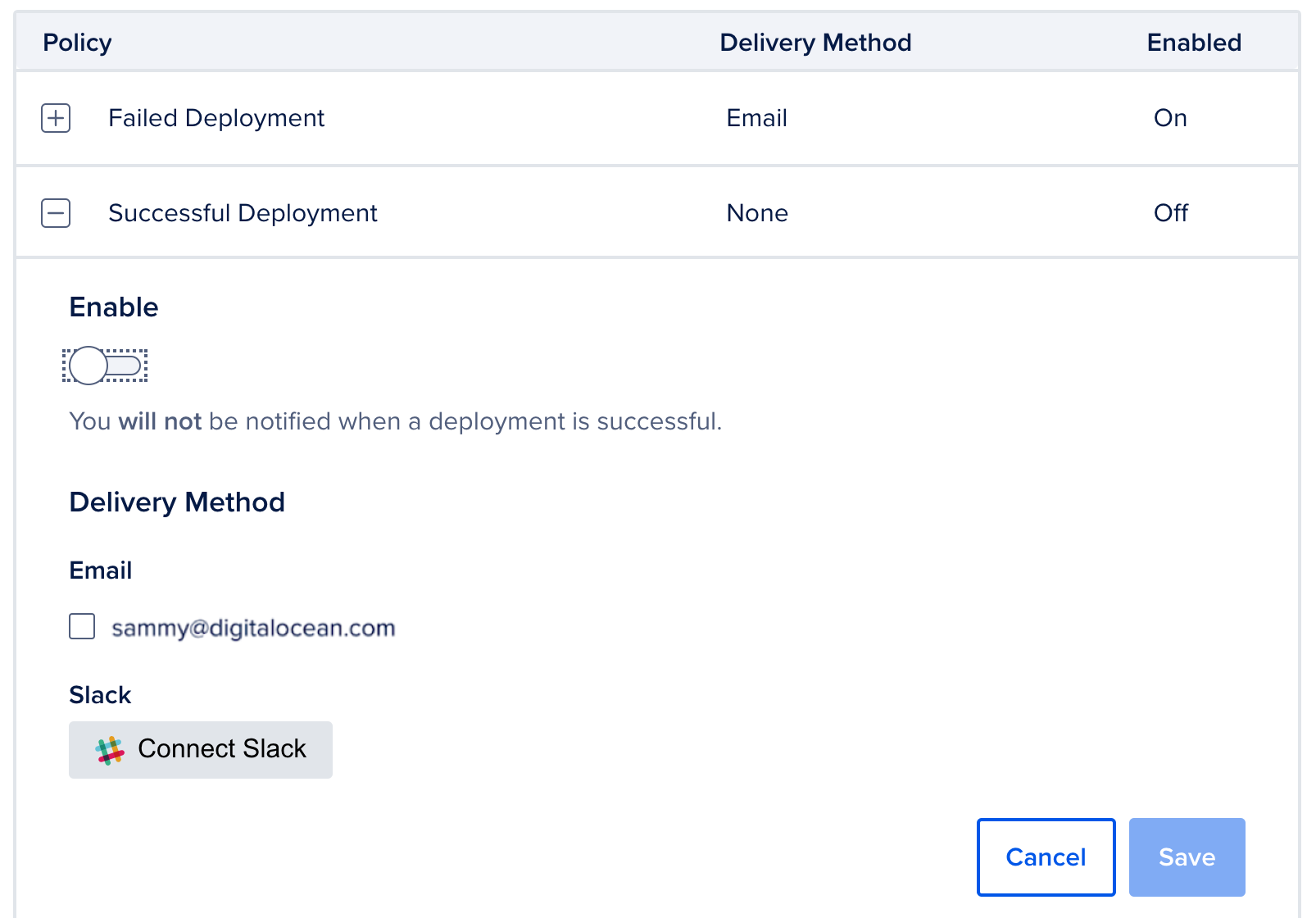
Task: Click the 'You will not be notified' message
Action: [395, 421]
